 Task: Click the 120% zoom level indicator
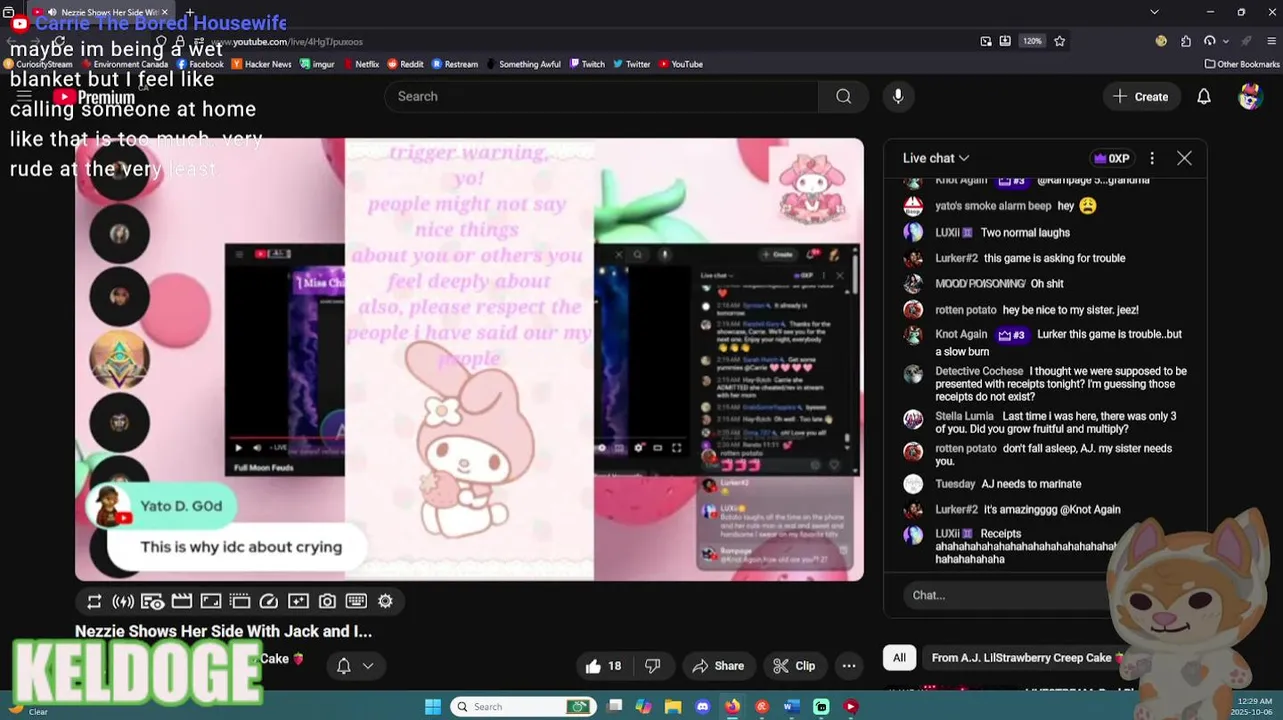coord(1033,41)
